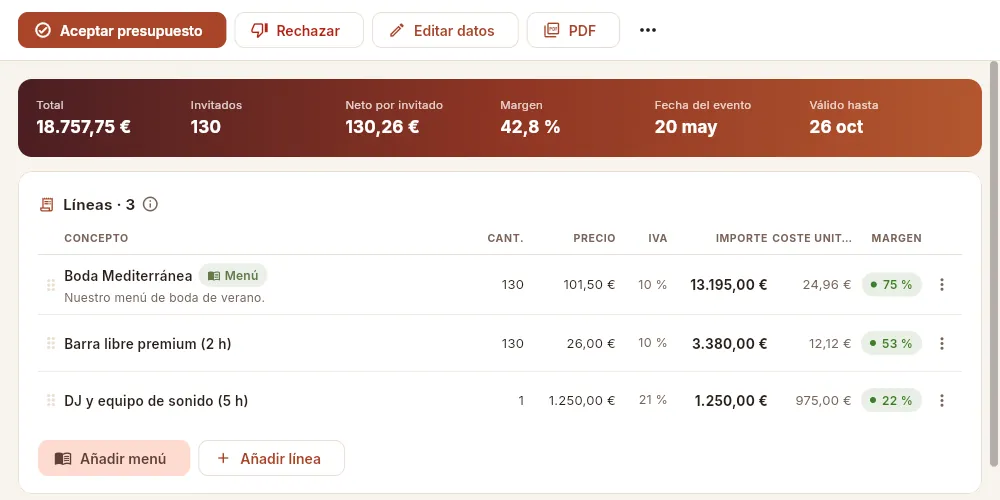1000x500 pixels.
Task: Click the Menú badge on Boda Mediterránea
Action: pos(233,276)
